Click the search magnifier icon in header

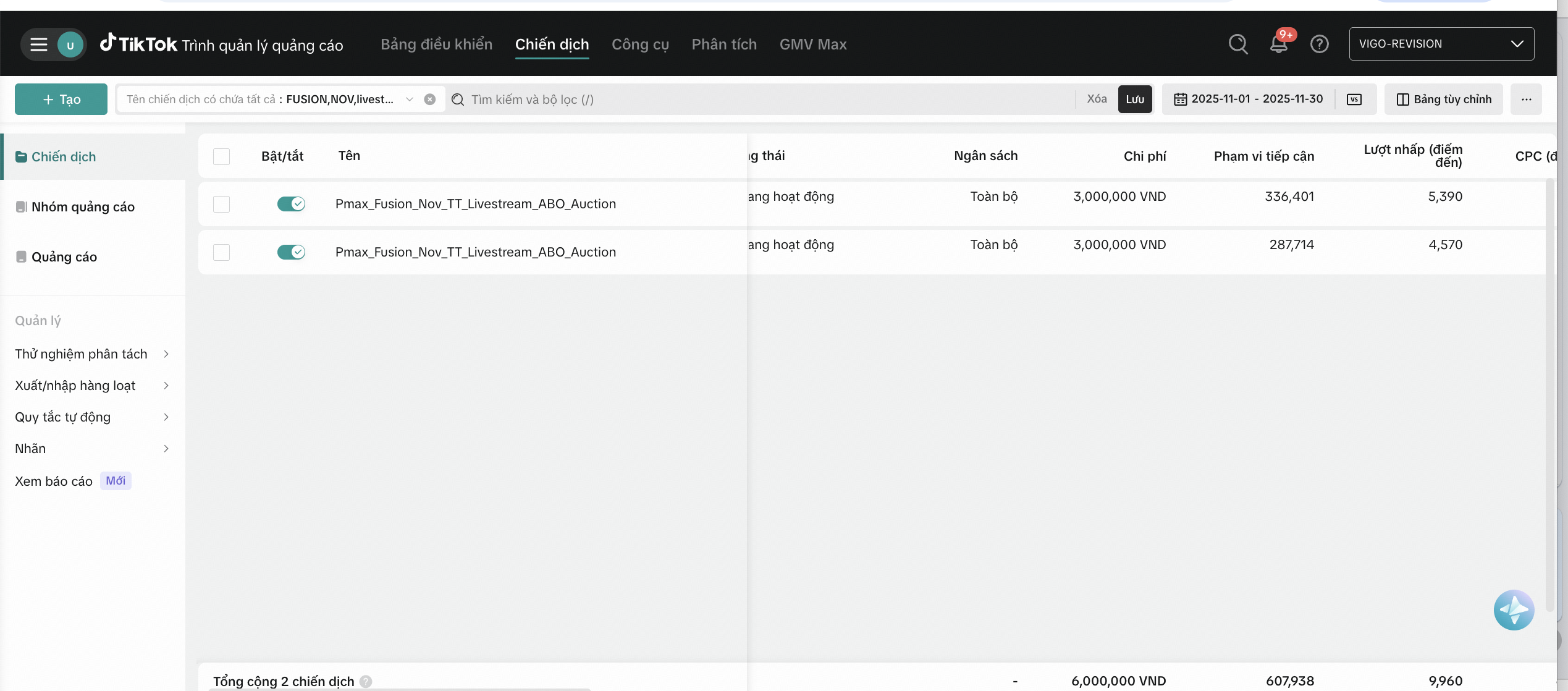point(1237,44)
